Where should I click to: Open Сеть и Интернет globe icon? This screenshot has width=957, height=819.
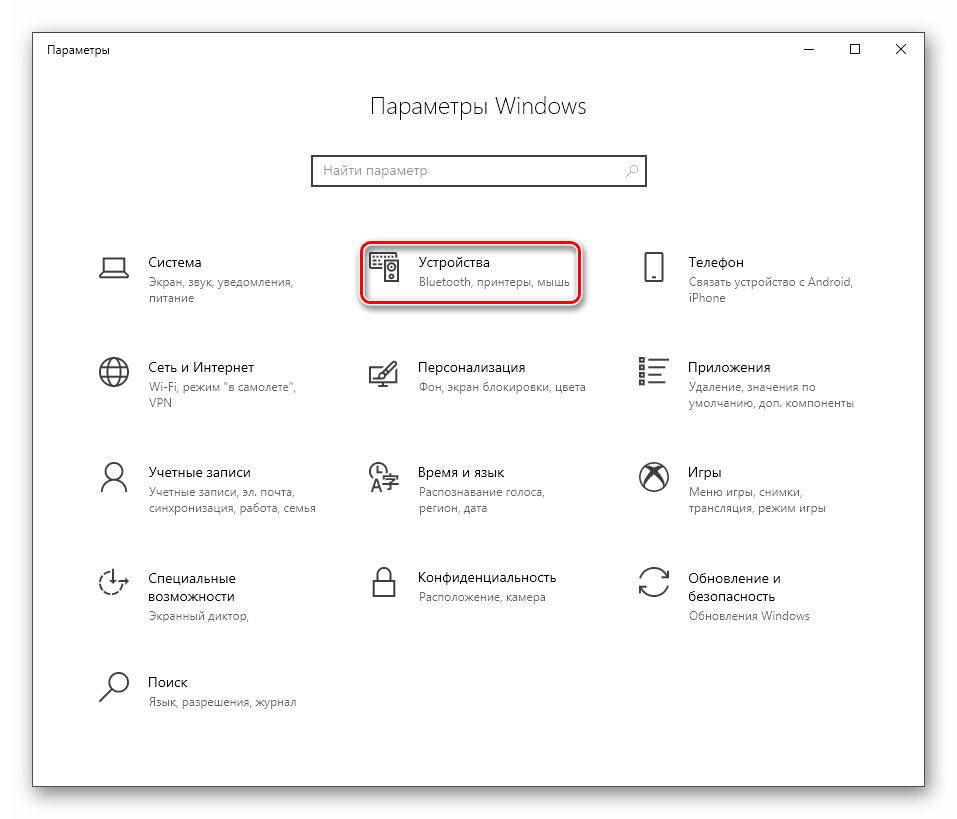(x=113, y=372)
